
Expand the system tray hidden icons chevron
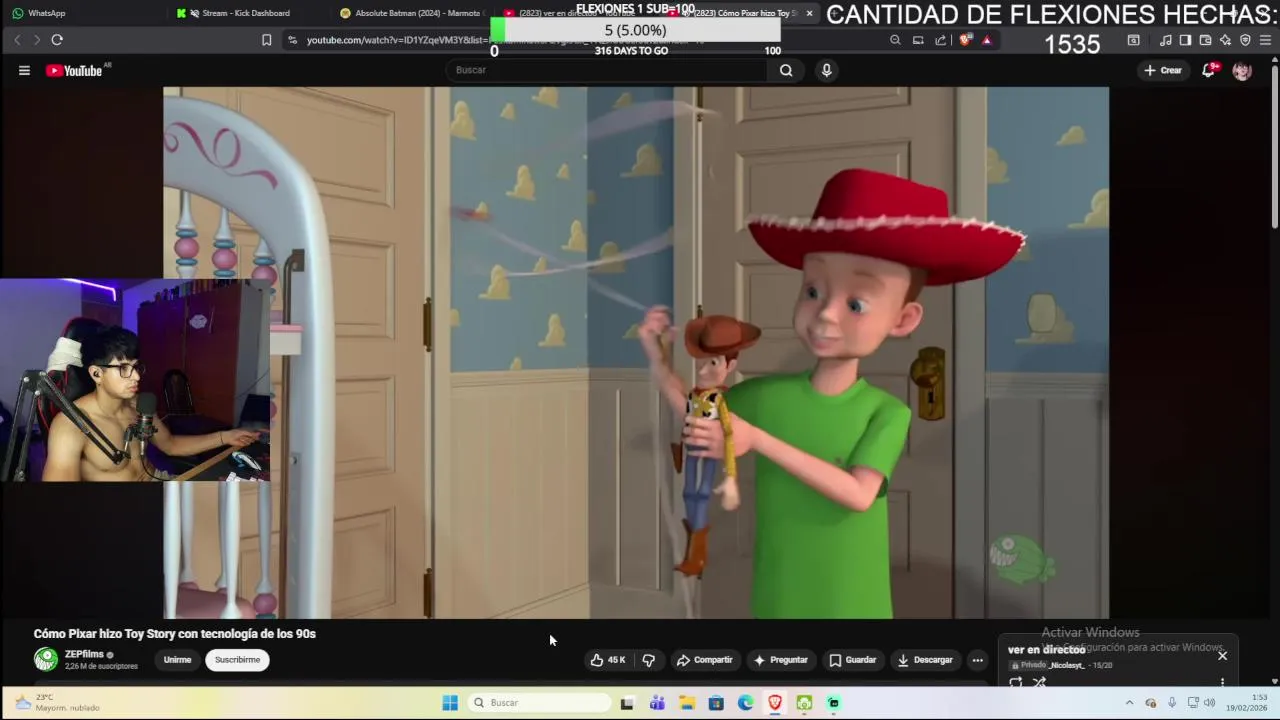pos(1129,703)
